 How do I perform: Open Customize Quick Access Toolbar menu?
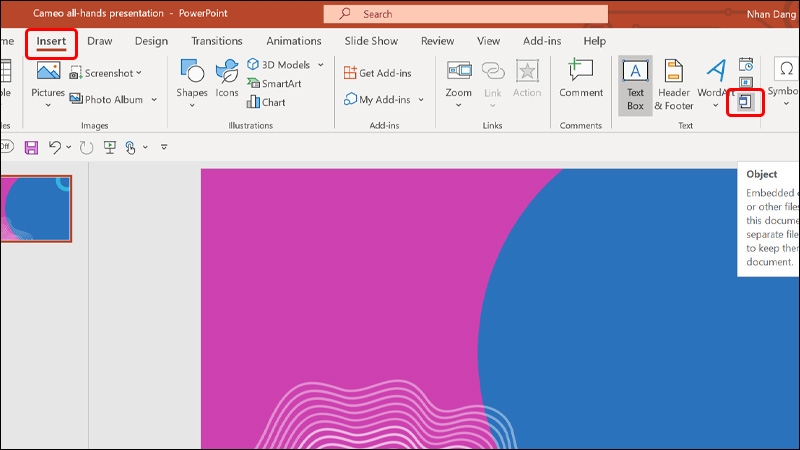click(x=164, y=147)
